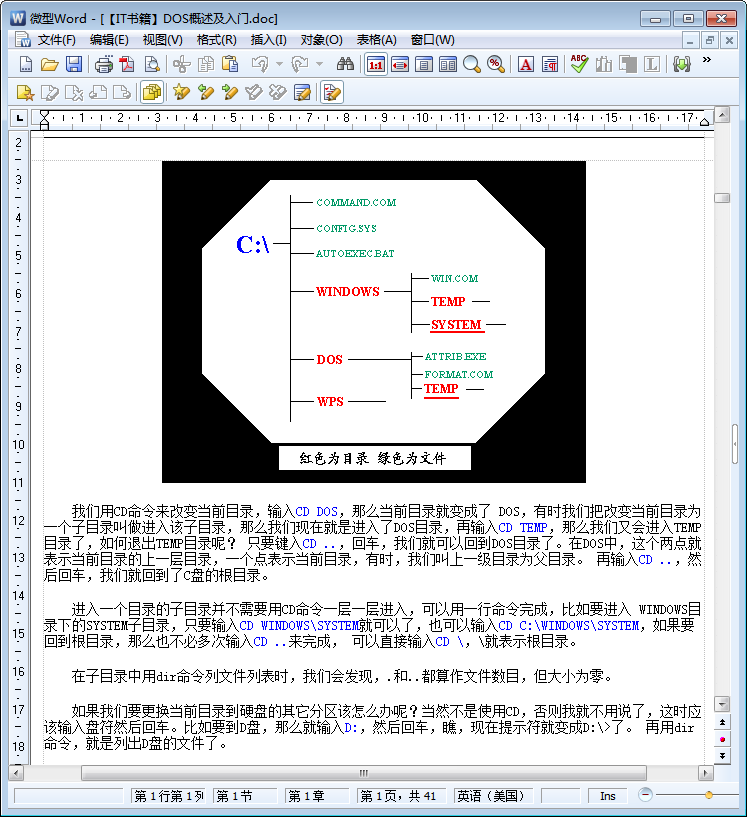The width and height of the screenshot is (747, 817).
Task: Go to next revision (right-arrow pencil)
Action: click(230, 93)
